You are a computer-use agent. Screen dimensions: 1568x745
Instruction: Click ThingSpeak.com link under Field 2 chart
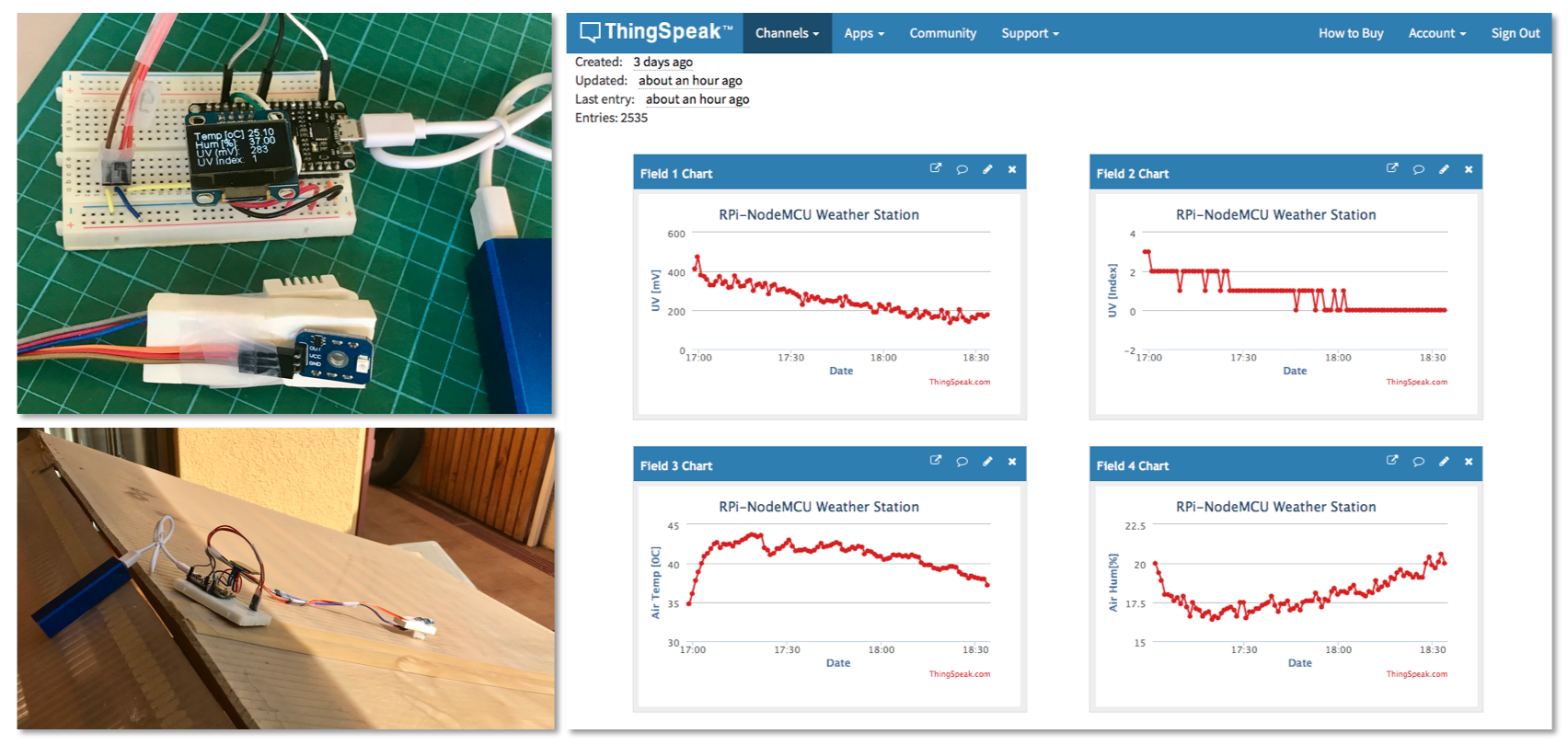pos(1417,382)
